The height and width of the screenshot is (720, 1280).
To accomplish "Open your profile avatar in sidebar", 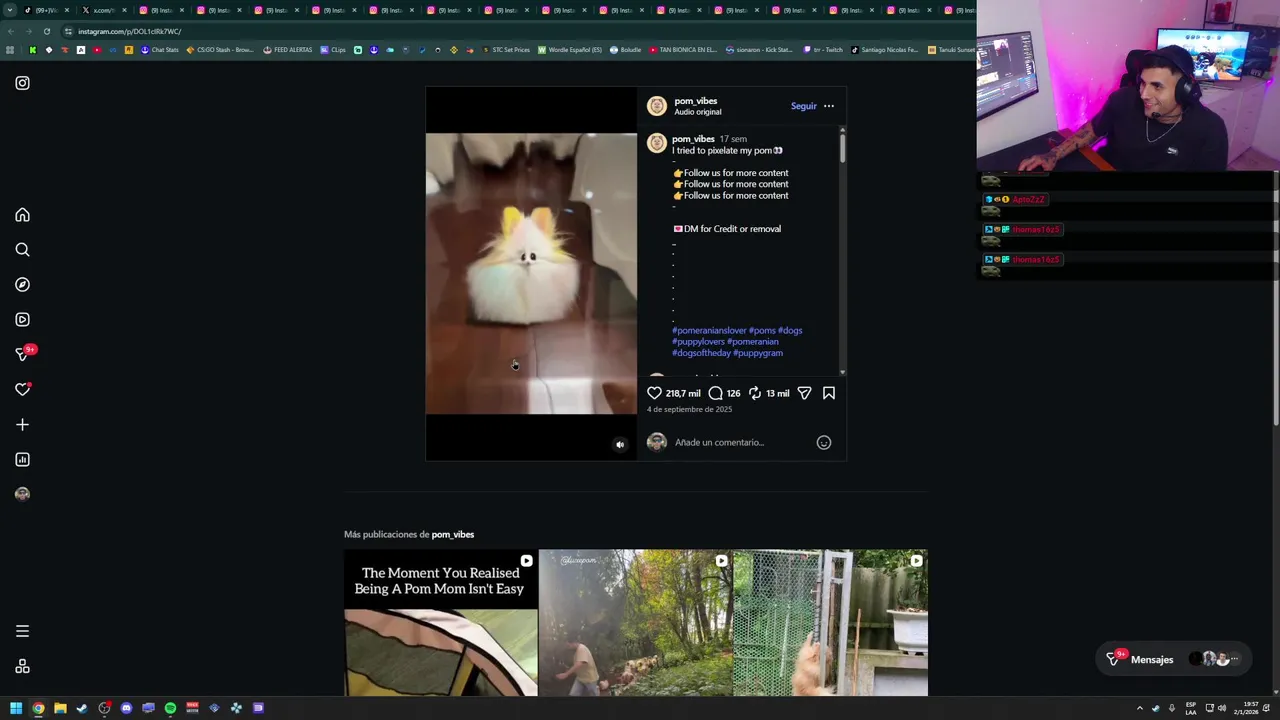I will point(22,494).
